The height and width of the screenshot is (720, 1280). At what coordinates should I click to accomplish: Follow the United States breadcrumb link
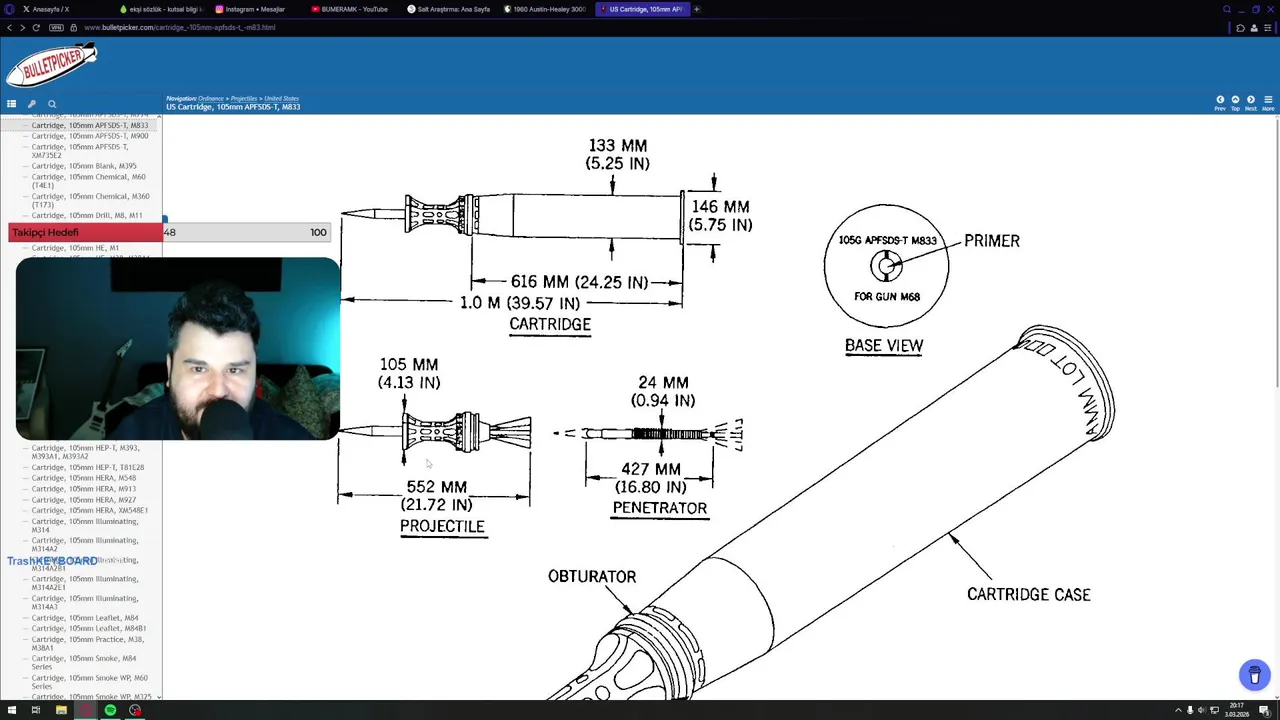(281, 99)
